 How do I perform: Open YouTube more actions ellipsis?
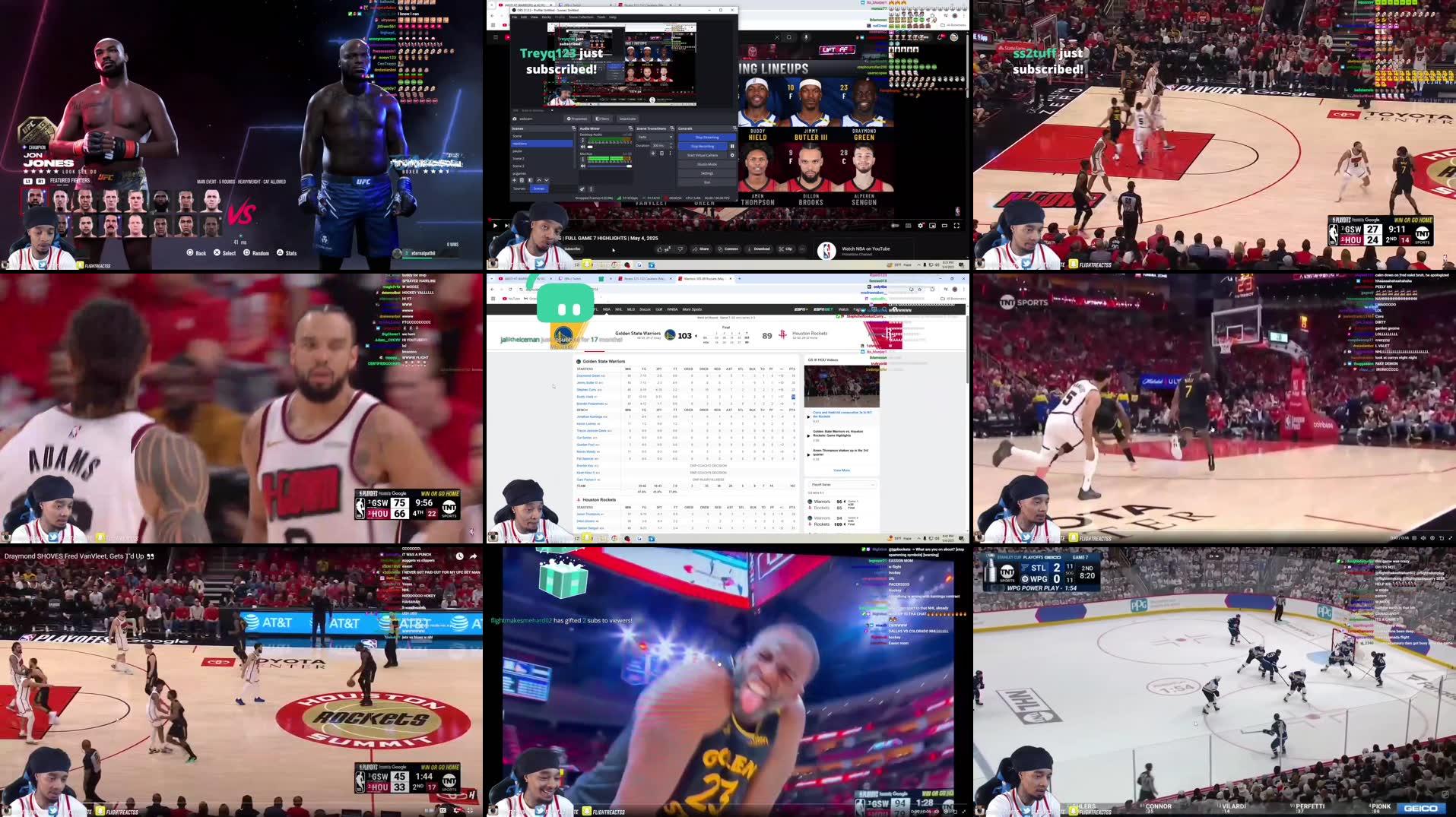[802, 249]
